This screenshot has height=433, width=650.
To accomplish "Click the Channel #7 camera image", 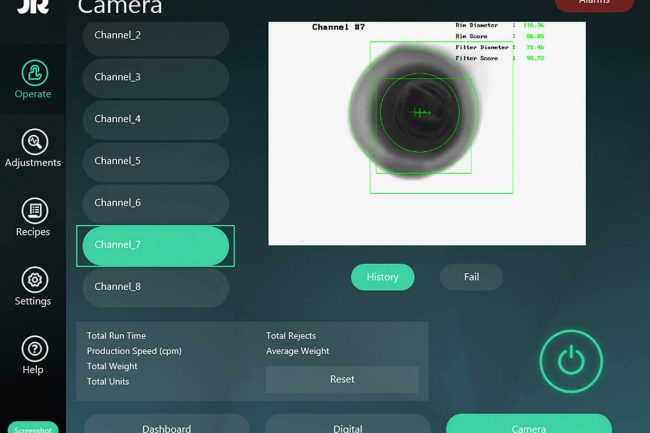I will click(426, 133).
